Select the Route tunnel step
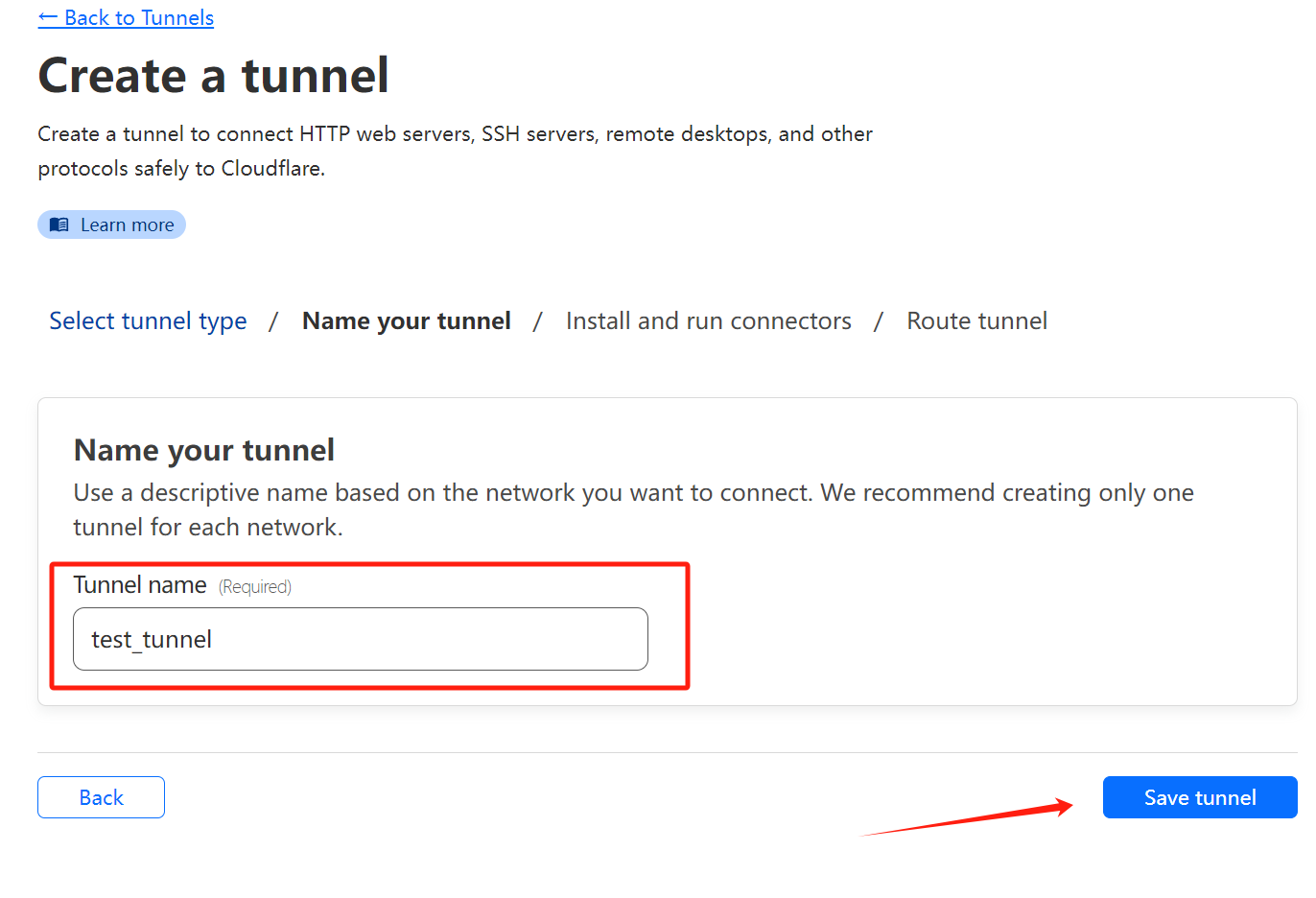This screenshot has width=1316, height=898. pyautogui.click(x=977, y=320)
